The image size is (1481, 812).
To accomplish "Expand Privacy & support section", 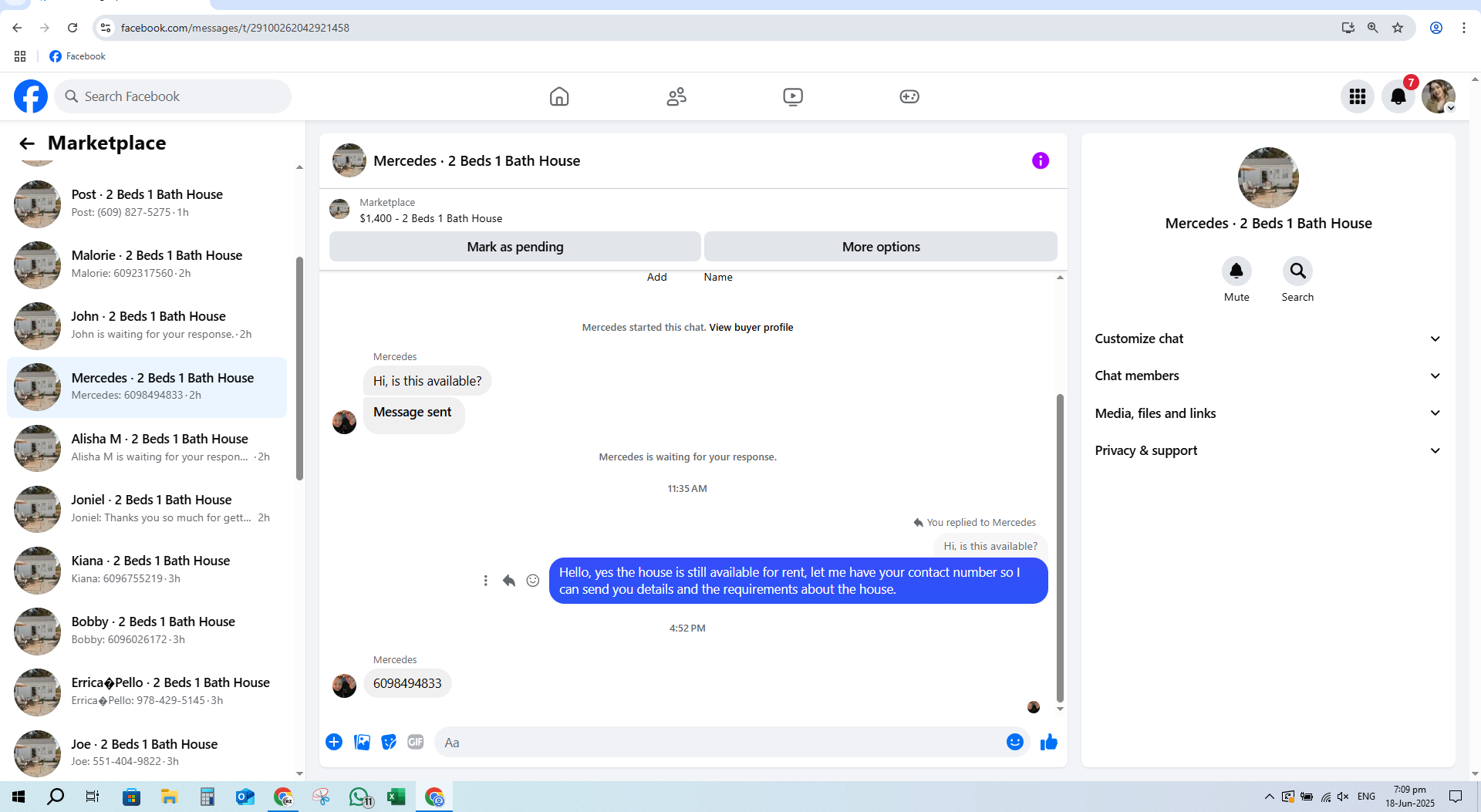I will pyautogui.click(x=1268, y=450).
